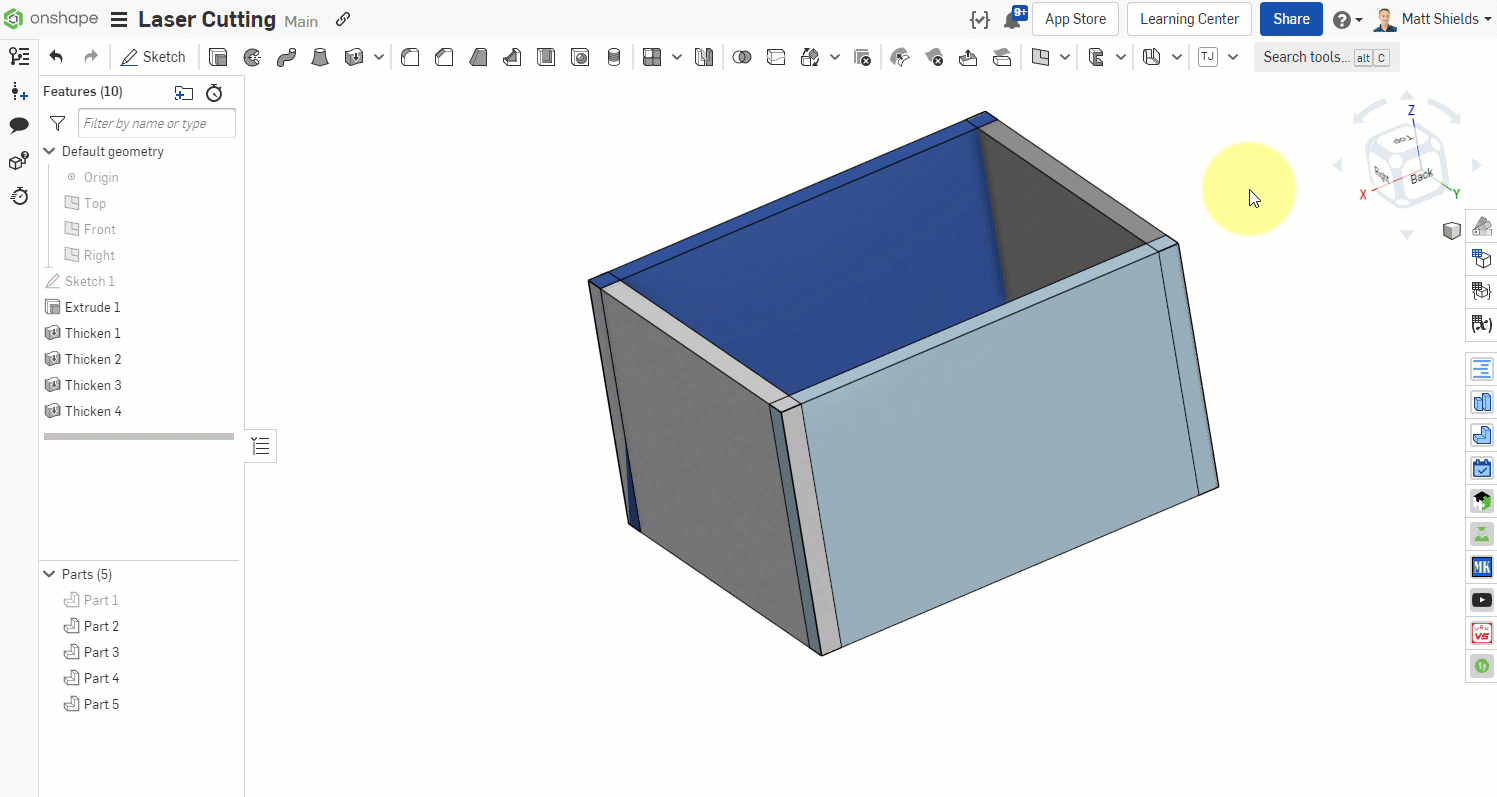This screenshot has width=1497, height=797.
Task: Select the Revolve tool
Action: [251, 57]
